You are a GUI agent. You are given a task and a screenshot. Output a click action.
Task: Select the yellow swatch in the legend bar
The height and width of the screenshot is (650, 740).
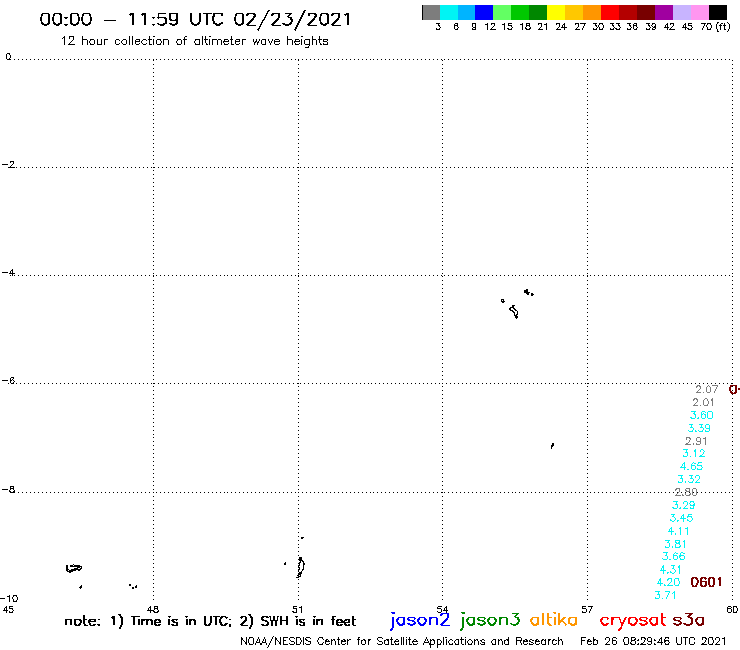[556, 12]
